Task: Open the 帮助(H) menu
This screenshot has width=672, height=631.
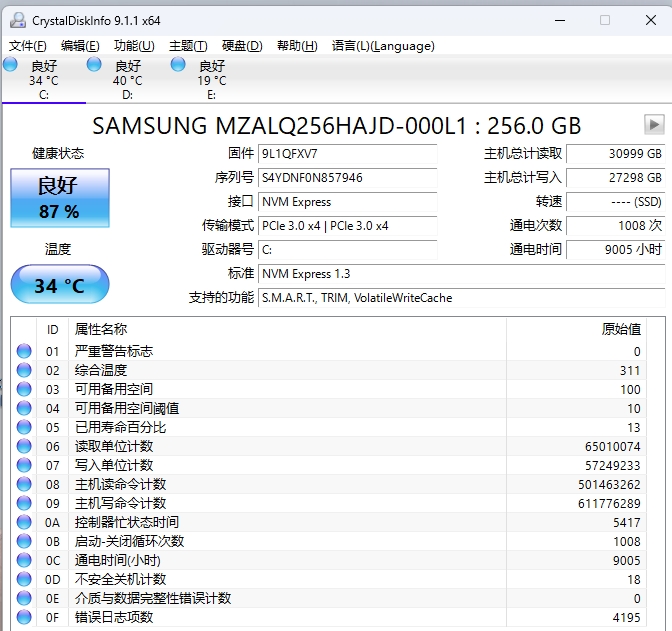Action: tap(297, 46)
